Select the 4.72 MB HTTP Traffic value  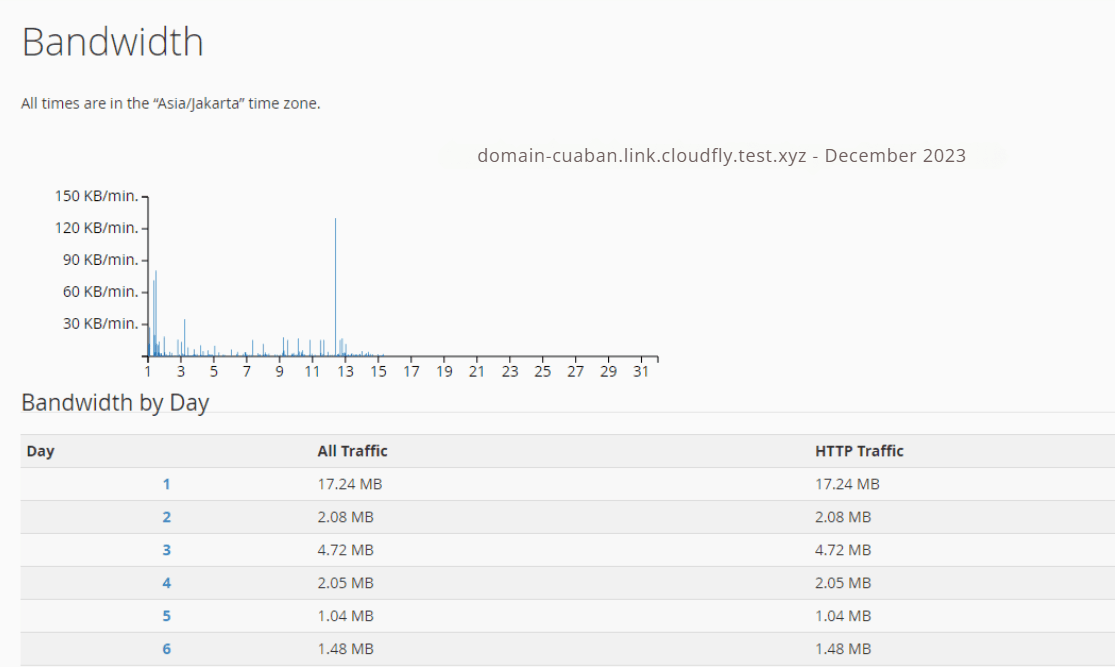tap(843, 550)
